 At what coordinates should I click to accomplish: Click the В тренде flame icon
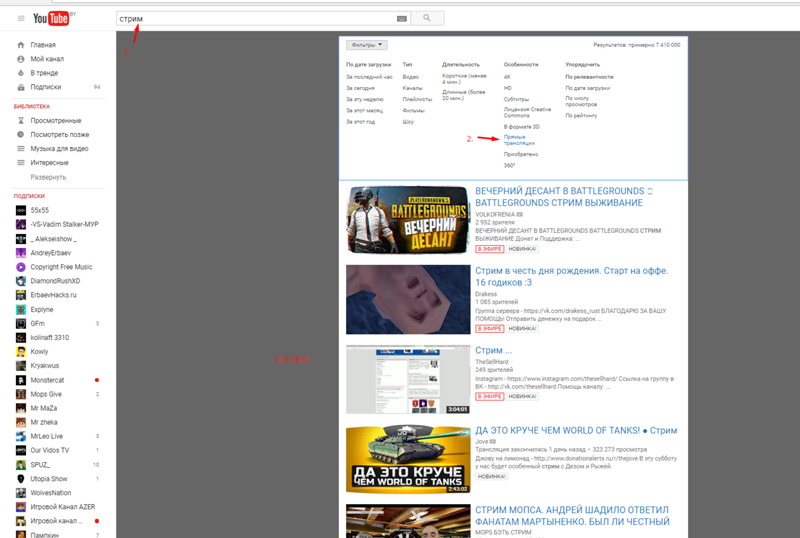click(21, 73)
